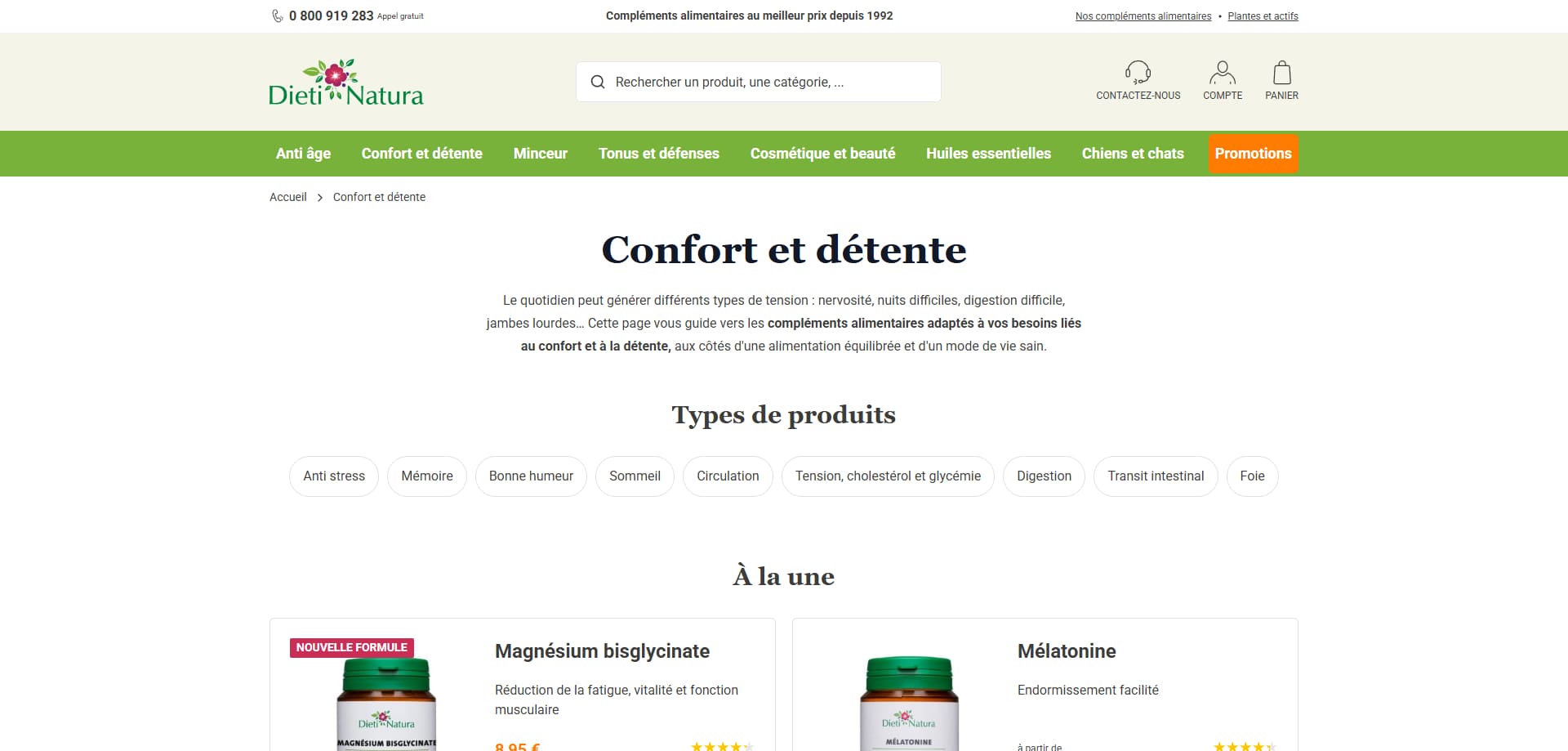Click the À la une heading
The image size is (1568, 751).
click(784, 576)
